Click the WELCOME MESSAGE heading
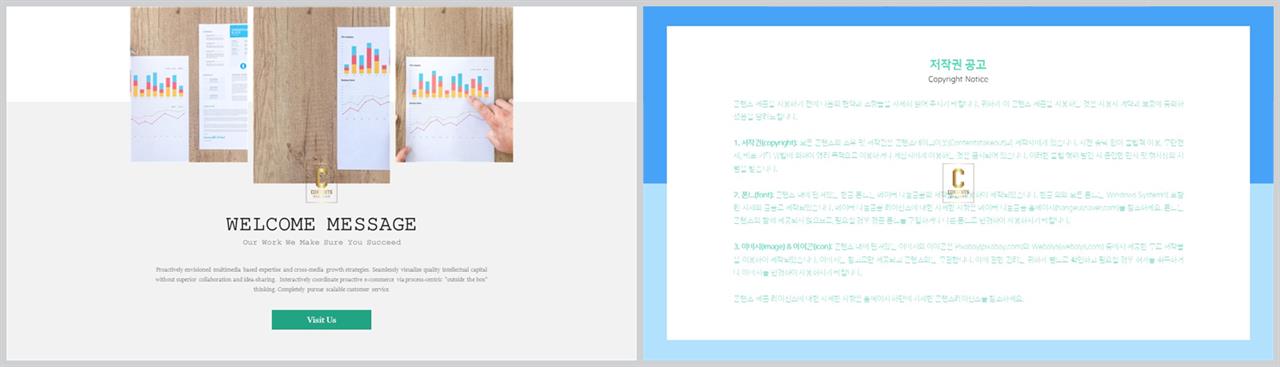This screenshot has width=1280, height=367. (321, 225)
